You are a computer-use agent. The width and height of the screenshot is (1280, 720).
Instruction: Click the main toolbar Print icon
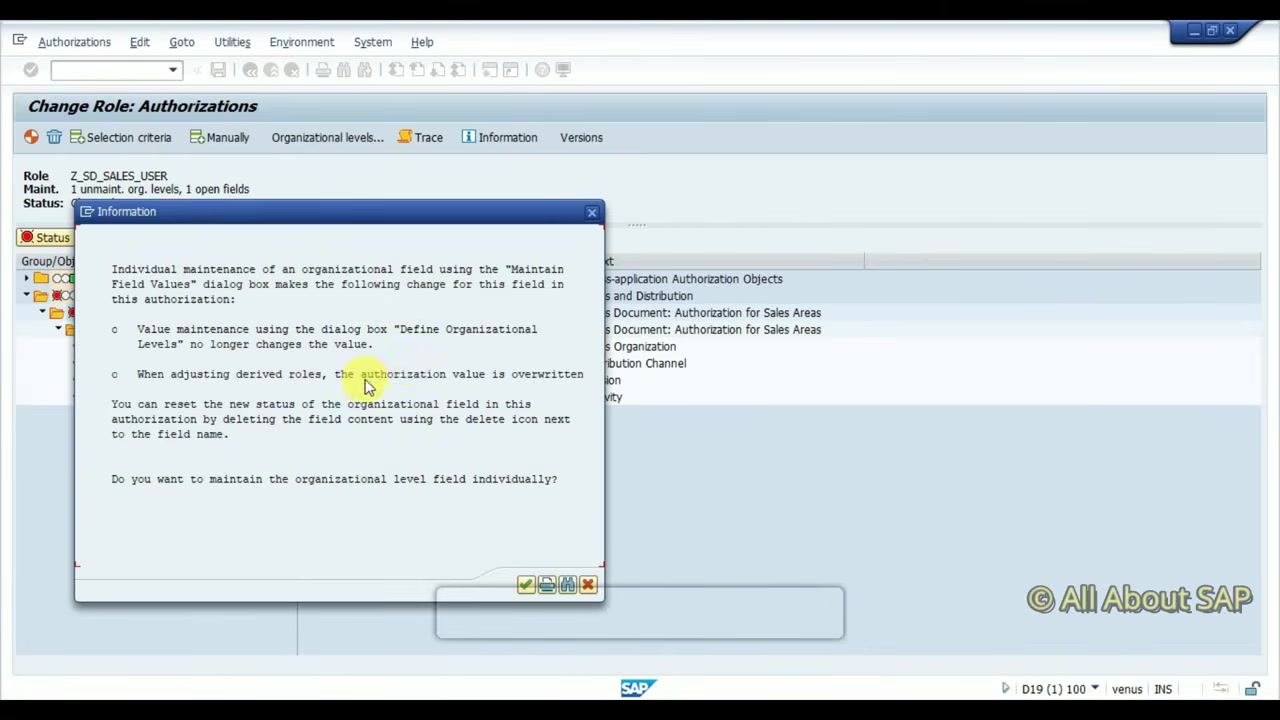coord(323,70)
